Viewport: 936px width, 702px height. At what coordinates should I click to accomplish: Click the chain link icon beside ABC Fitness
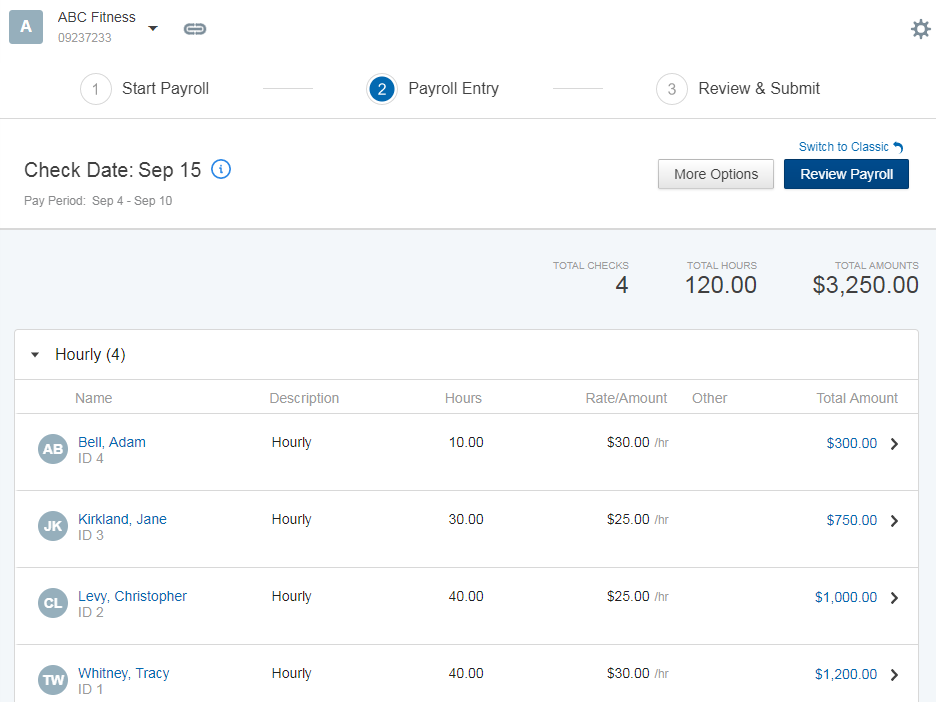point(195,29)
